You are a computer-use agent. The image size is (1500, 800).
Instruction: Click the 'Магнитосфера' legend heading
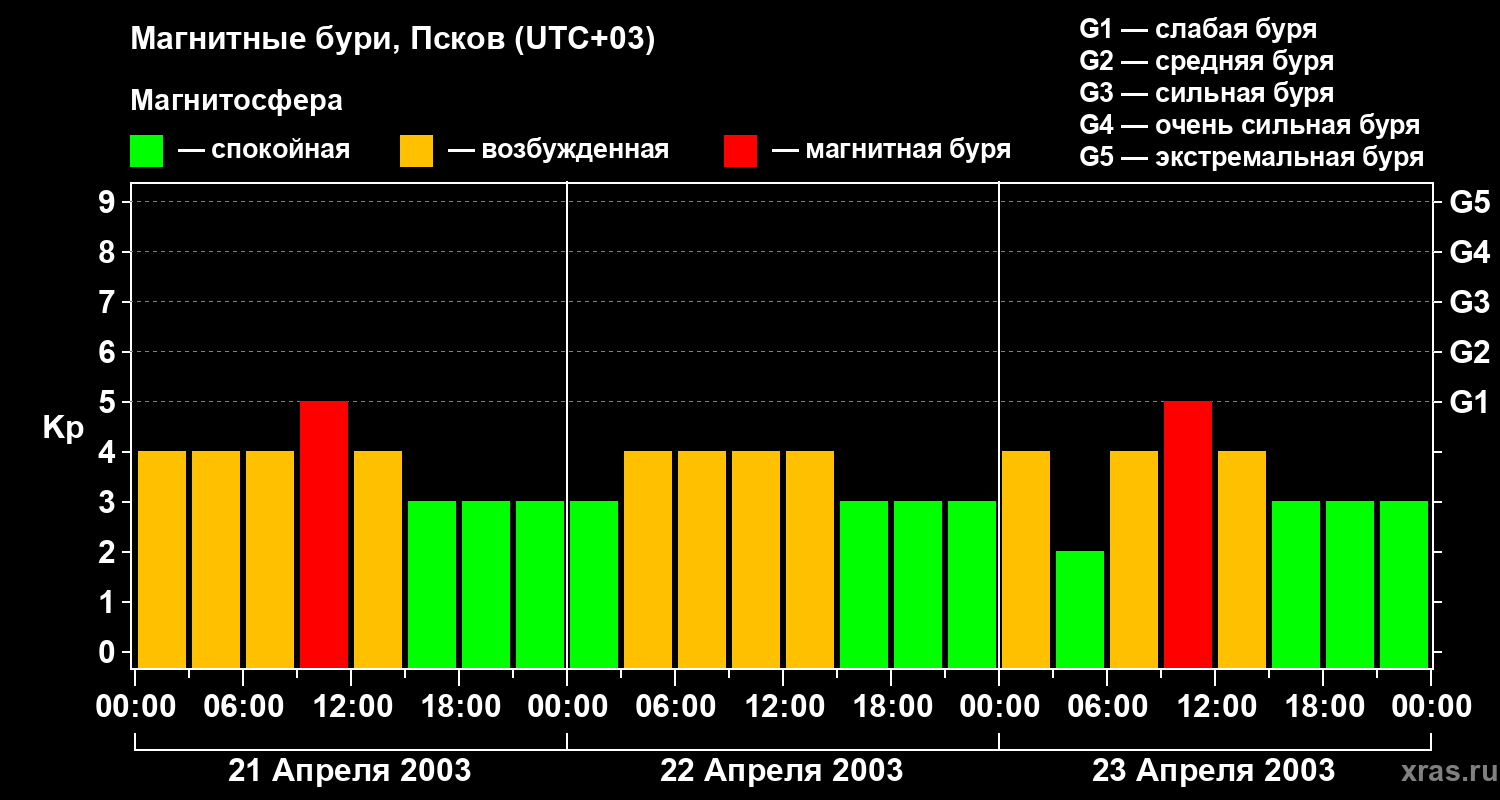pos(236,101)
